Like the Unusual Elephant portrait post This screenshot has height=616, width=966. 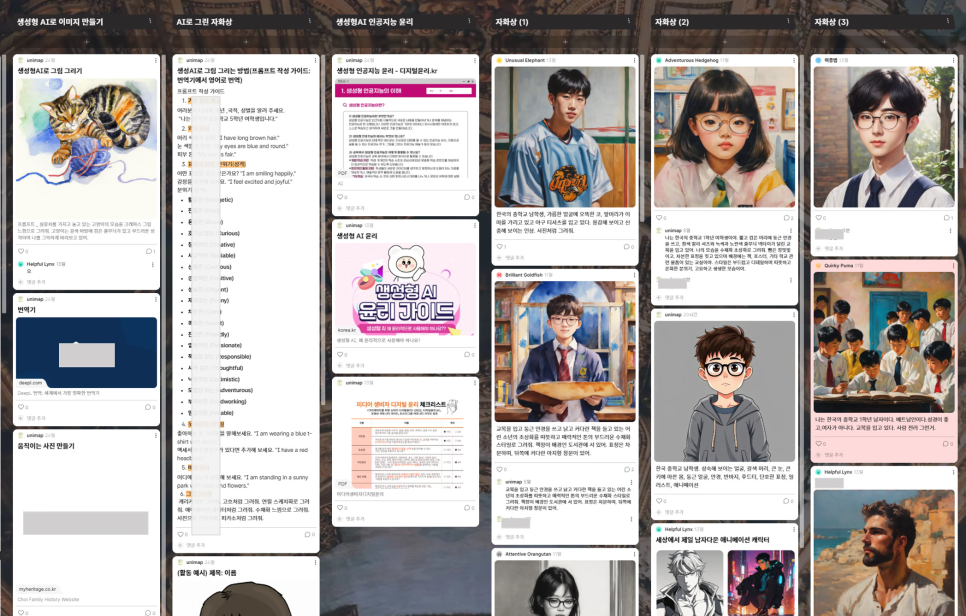(501, 246)
